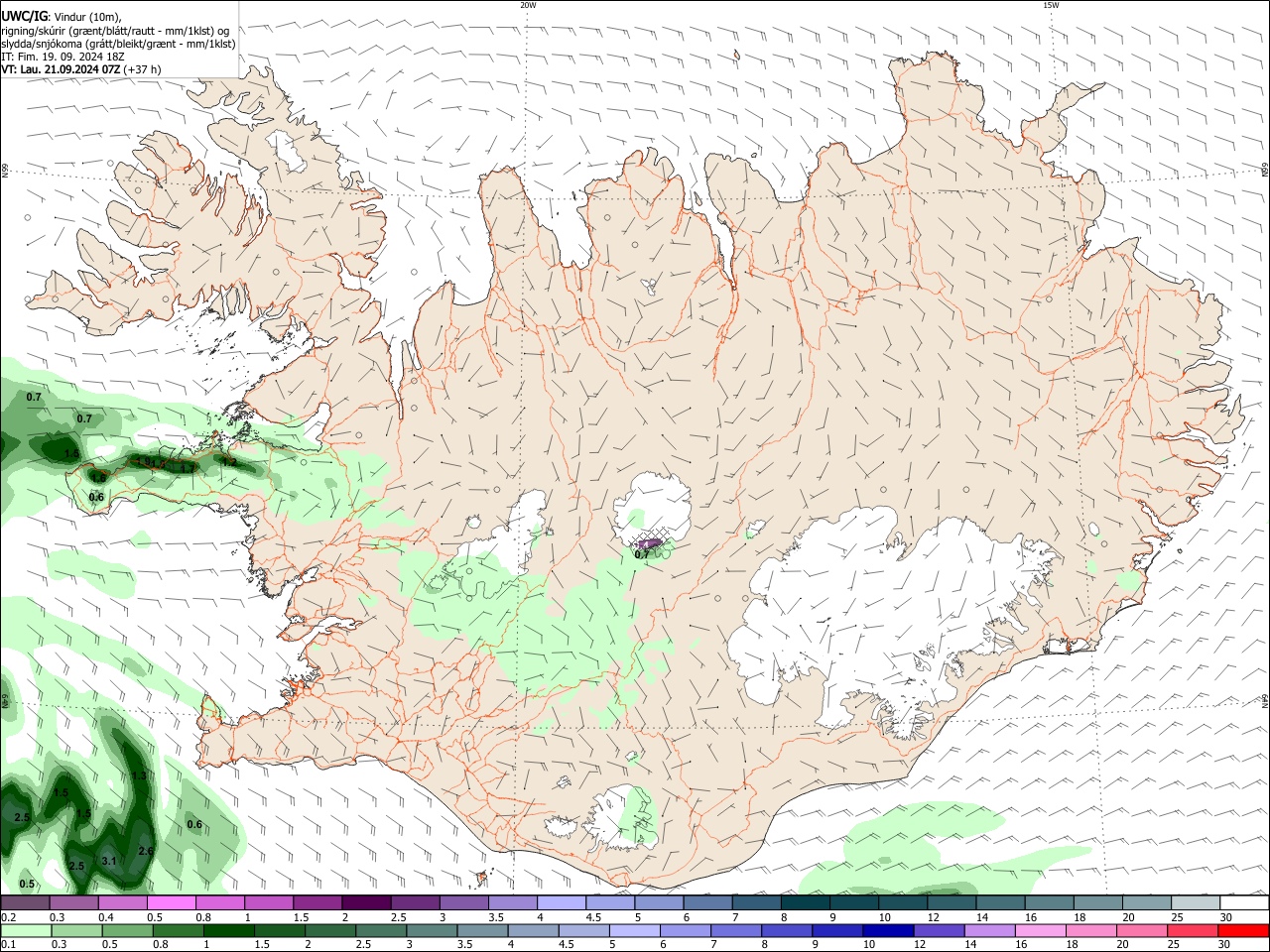Image resolution: width=1270 pixels, height=952 pixels.
Task: Choose the lower-scale green swatch between 0.3 and 0.5
Action: click(76, 930)
